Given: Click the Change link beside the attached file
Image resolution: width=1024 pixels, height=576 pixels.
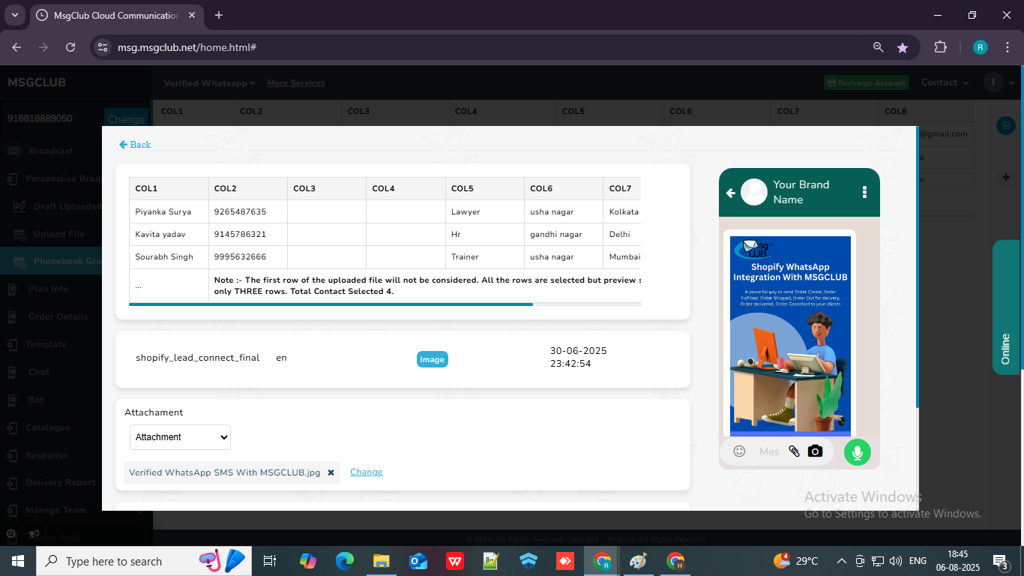Looking at the screenshot, I should [x=366, y=472].
